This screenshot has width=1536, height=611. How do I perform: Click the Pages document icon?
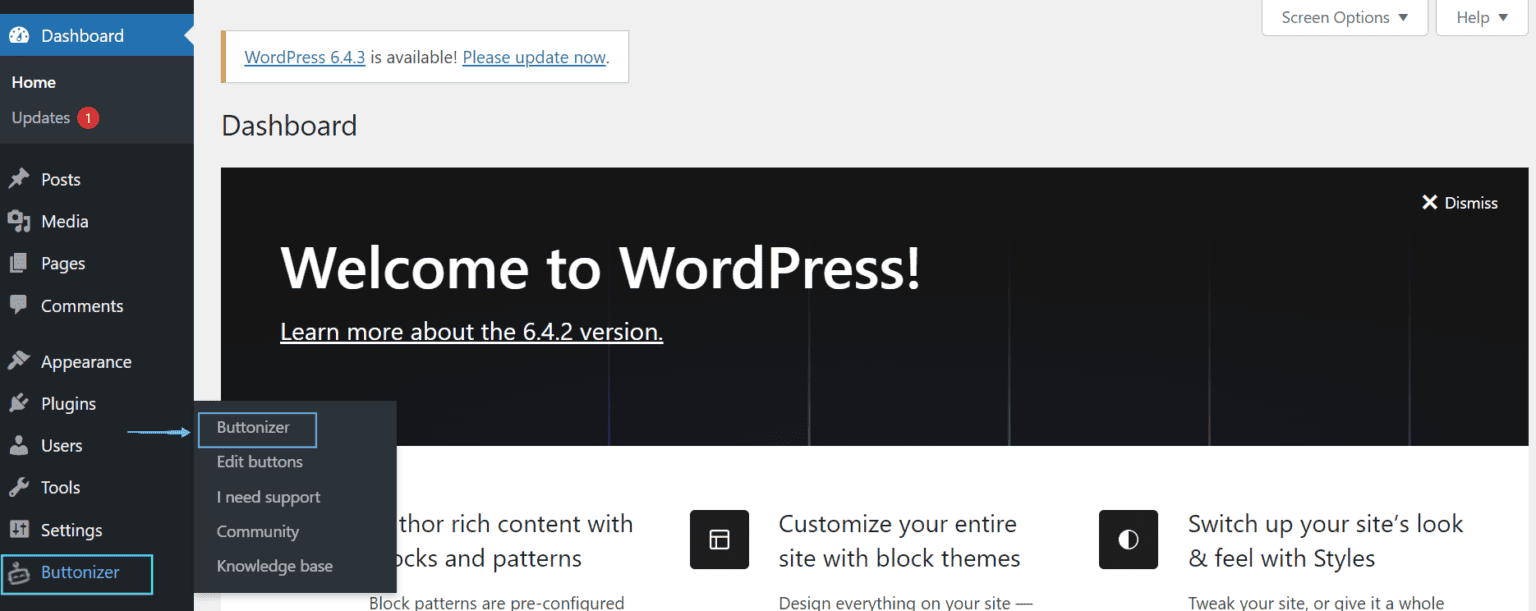(19, 263)
